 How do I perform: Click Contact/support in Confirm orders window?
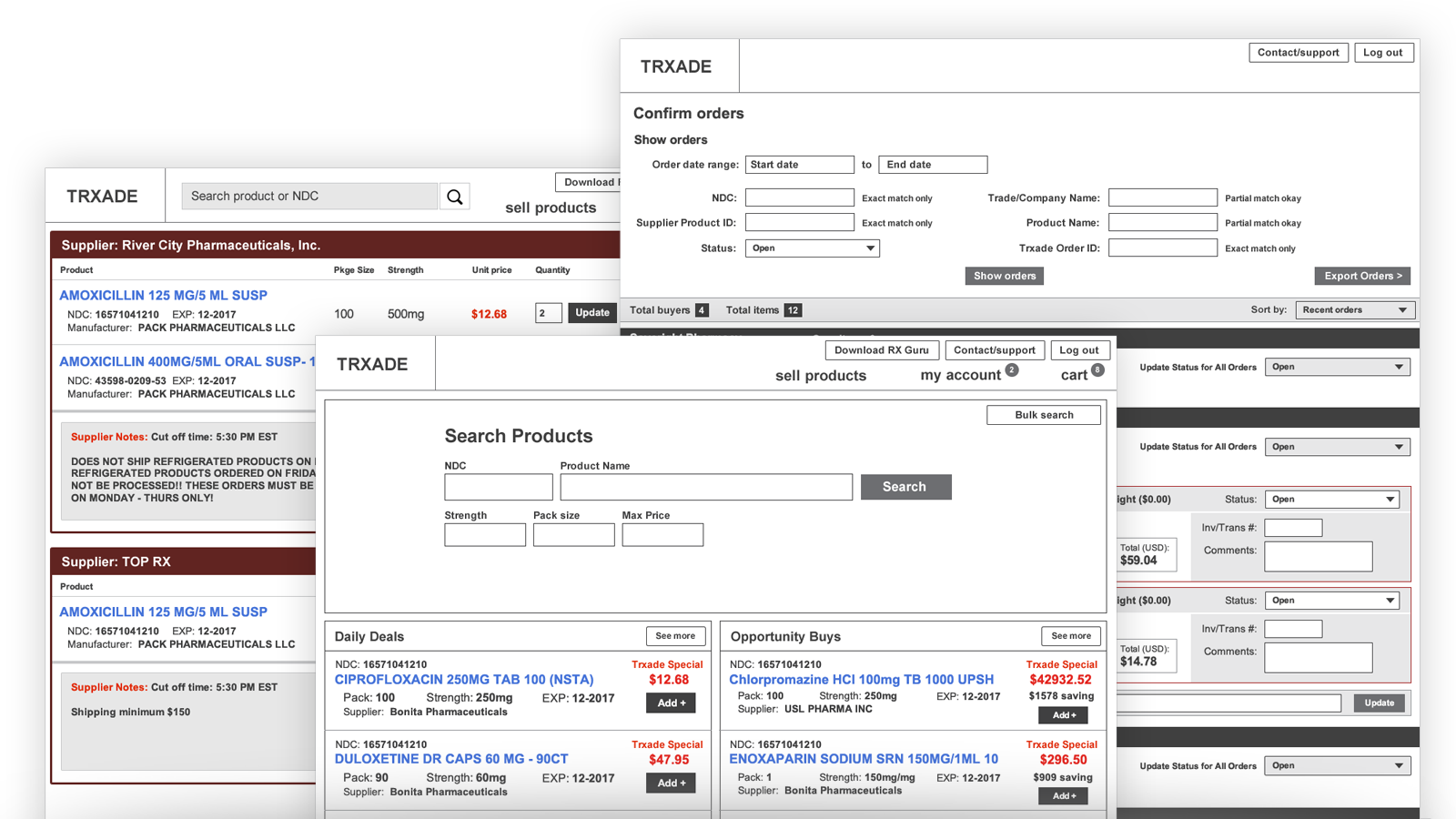pos(1299,53)
